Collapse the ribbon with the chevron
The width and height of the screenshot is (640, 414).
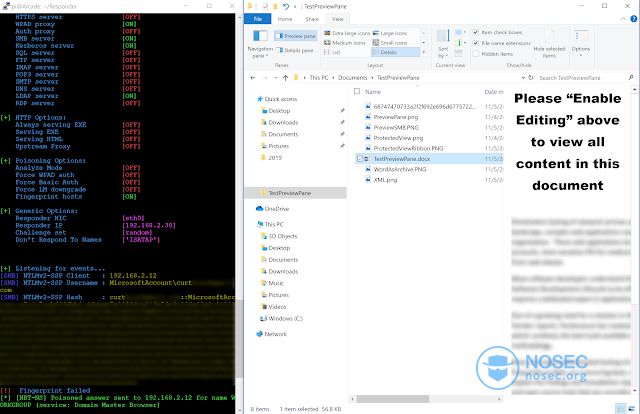(x=623, y=19)
